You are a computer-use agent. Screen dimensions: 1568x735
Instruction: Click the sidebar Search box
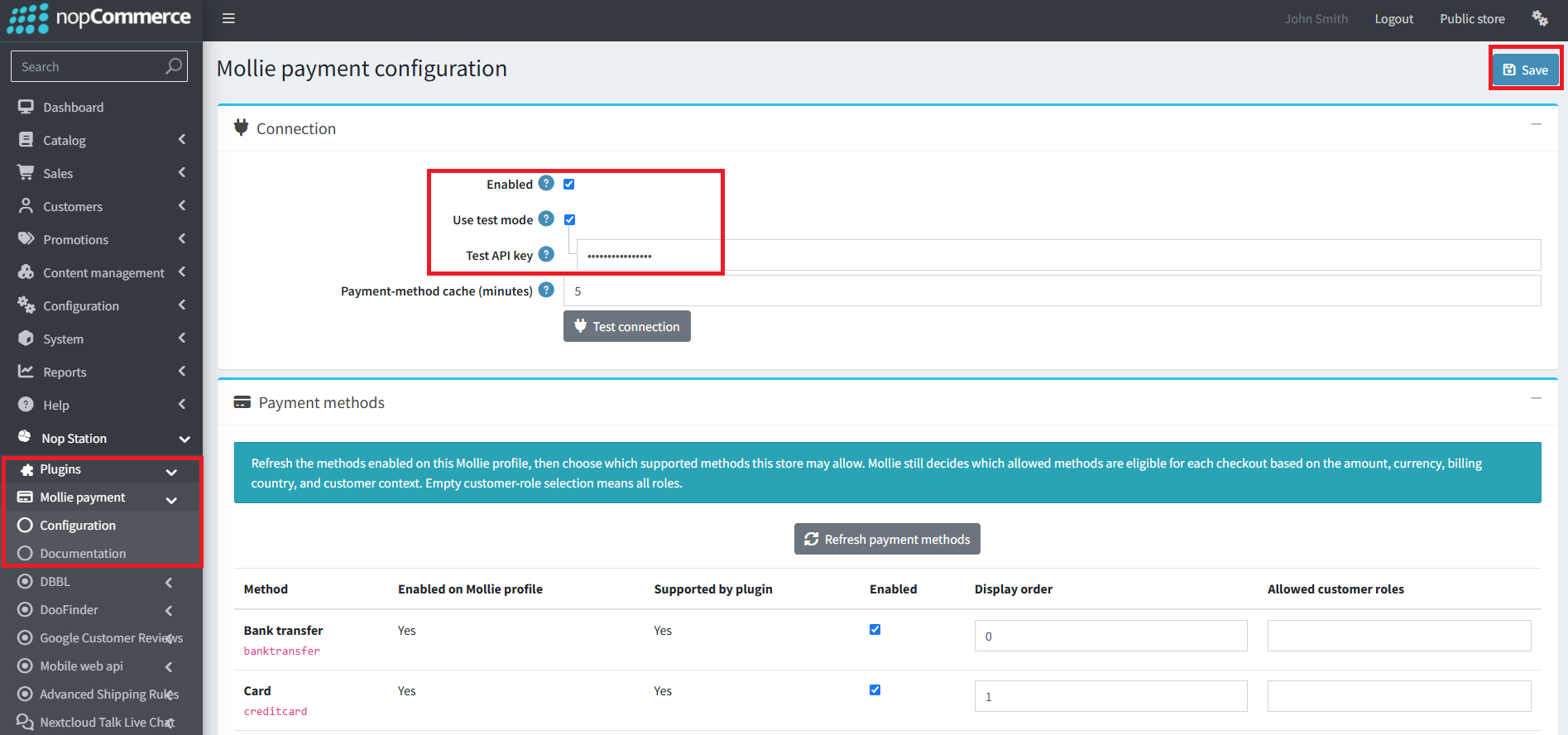coord(99,66)
